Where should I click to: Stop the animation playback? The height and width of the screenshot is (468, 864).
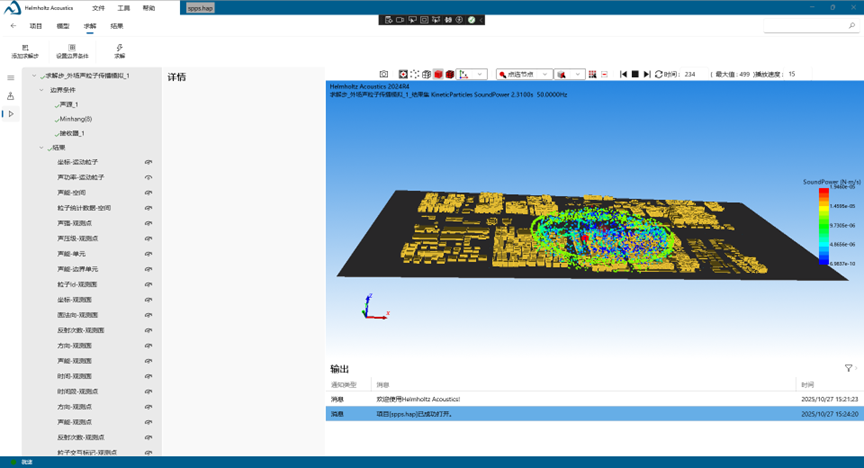(635, 74)
